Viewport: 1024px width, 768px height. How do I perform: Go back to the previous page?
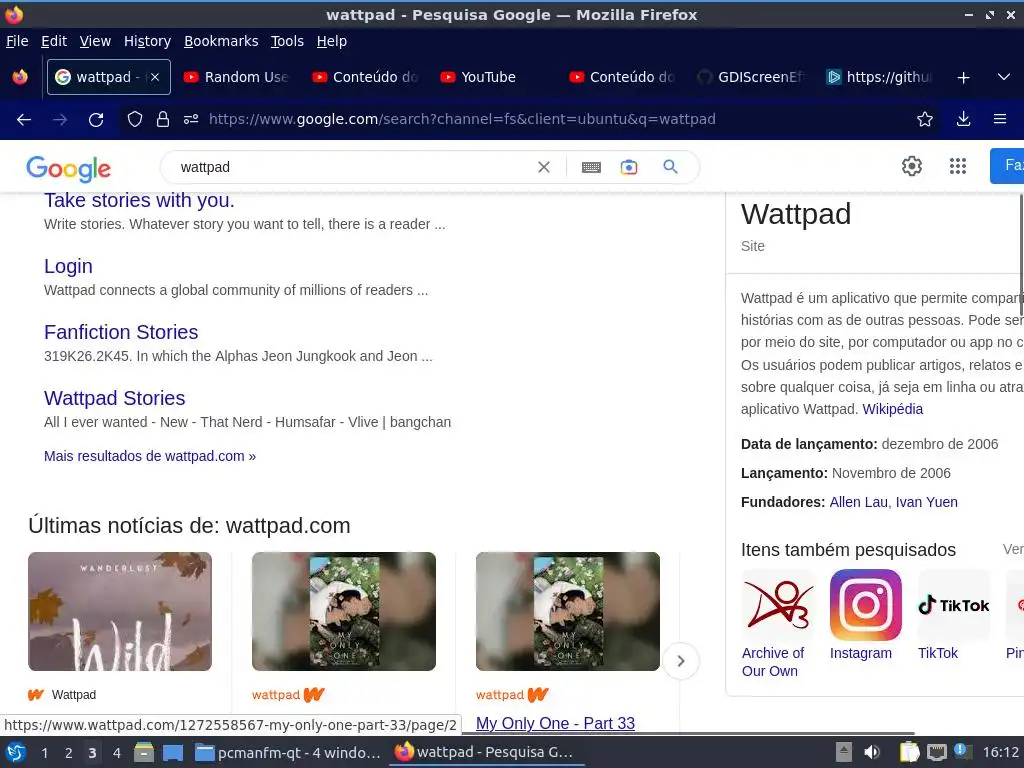[x=24, y=120]
